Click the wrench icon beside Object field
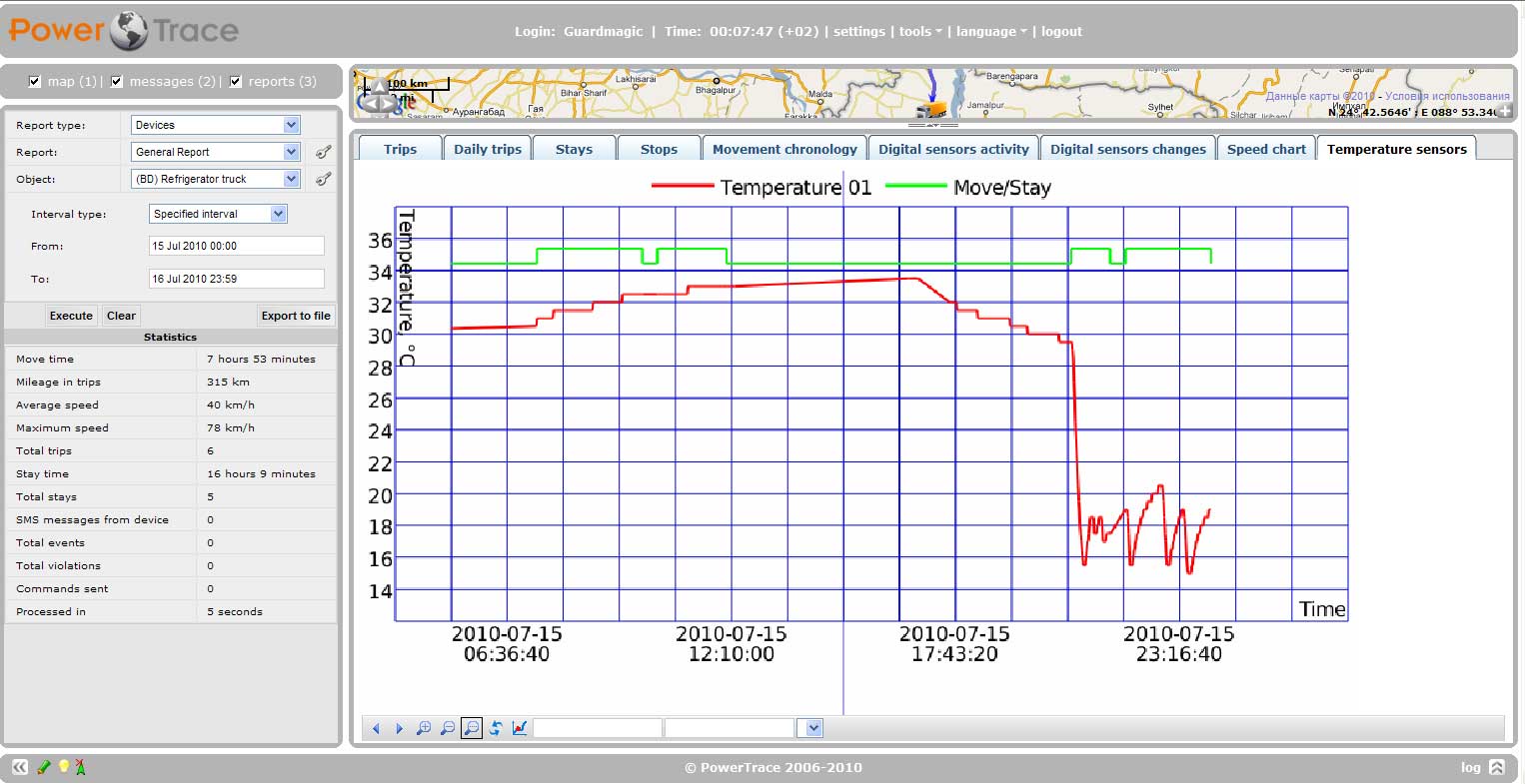1525x784 pixels. (323, 179)
